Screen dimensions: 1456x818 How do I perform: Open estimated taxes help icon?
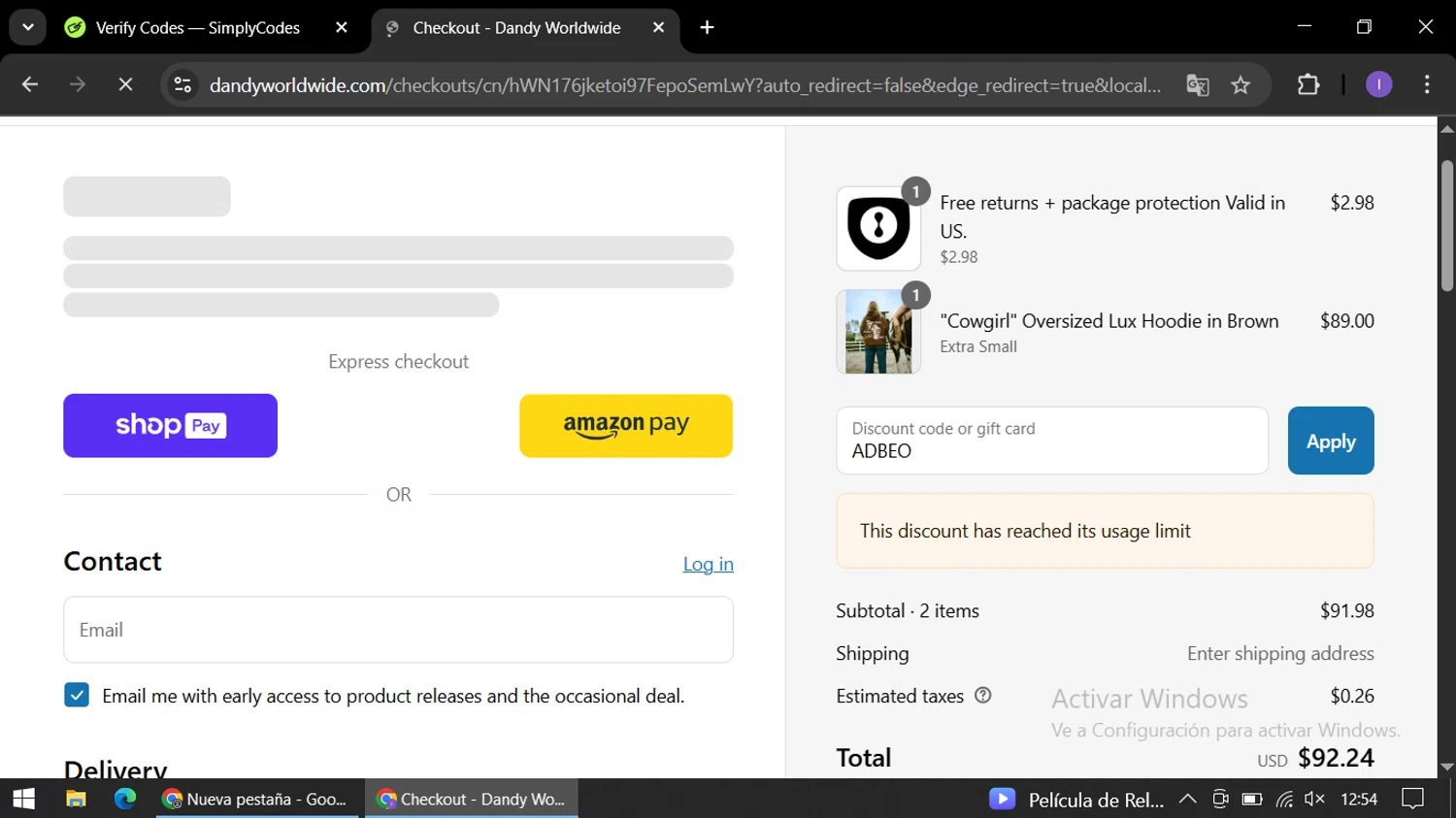pyautogui.click(x=982, y=696)
